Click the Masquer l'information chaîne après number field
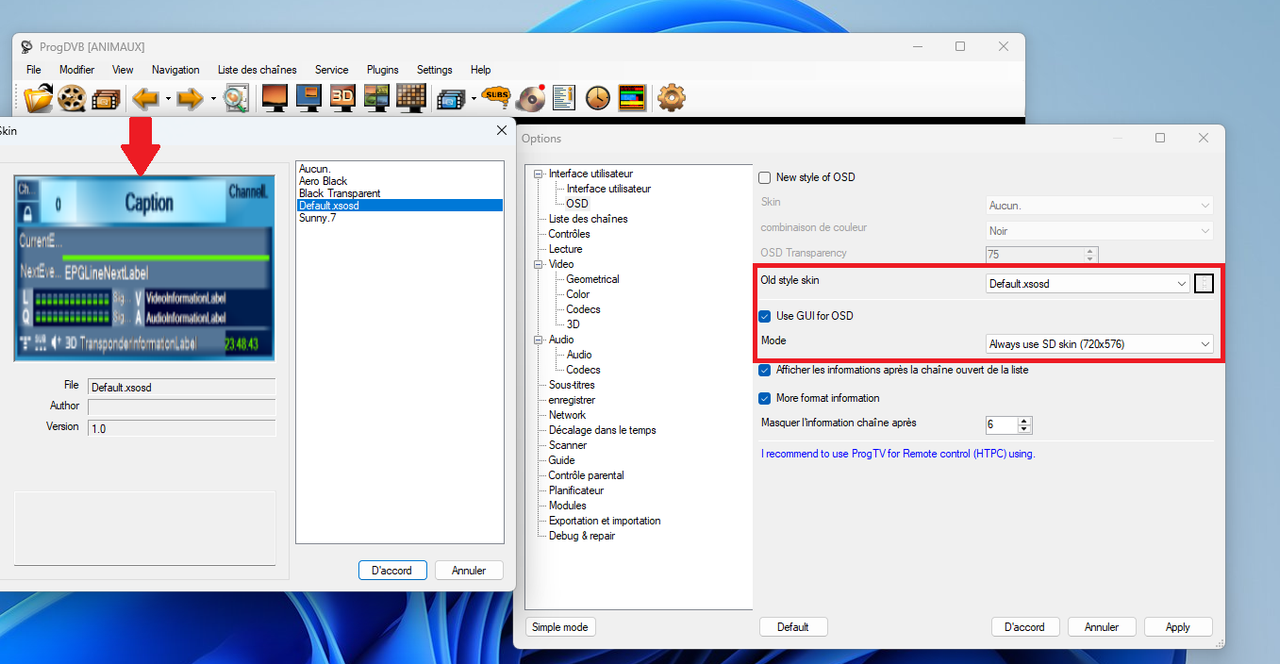1280x664 pixels. pyautogui.click(x=1002, y=425)
